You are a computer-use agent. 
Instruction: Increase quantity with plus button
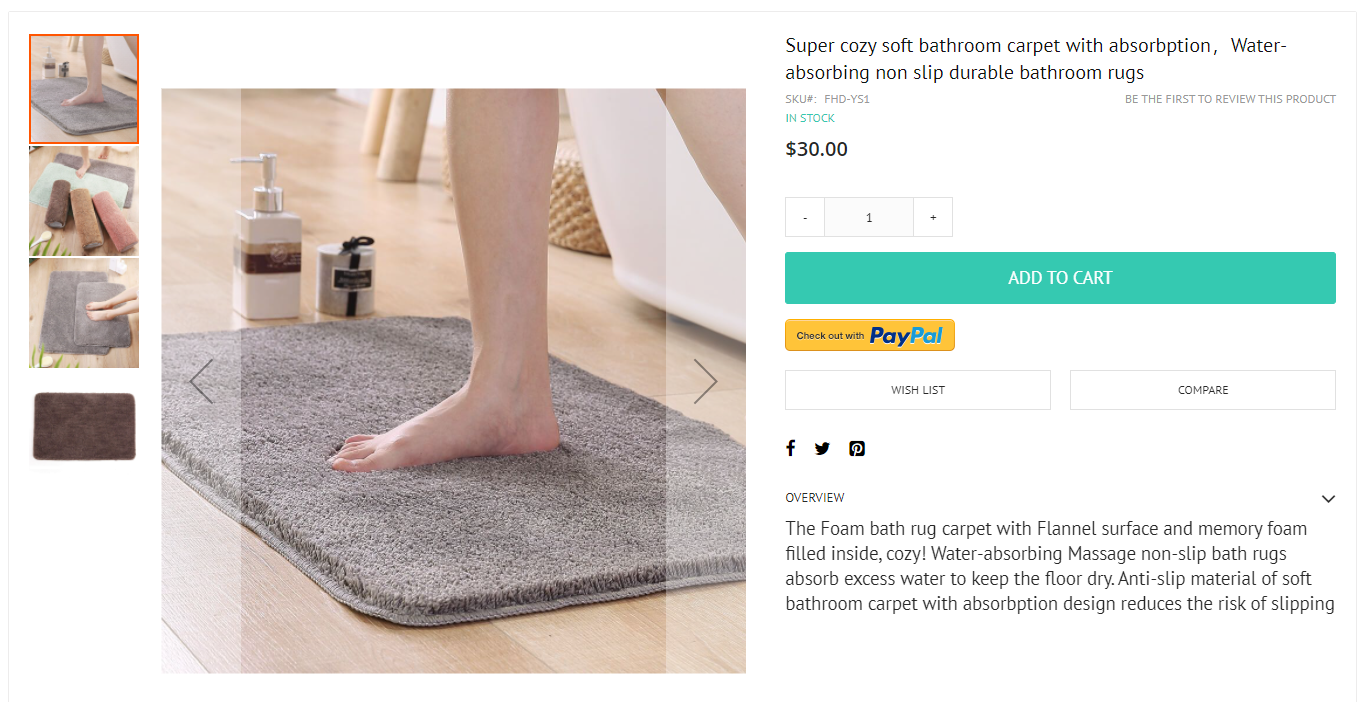point(933,217)
